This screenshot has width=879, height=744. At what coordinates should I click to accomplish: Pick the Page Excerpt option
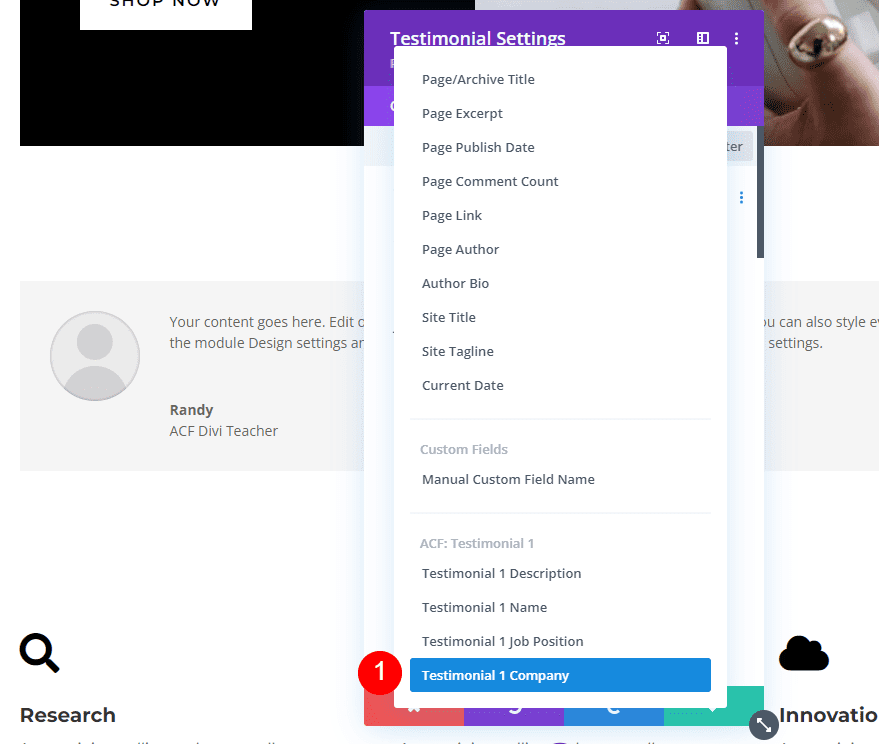click(462, 113)
